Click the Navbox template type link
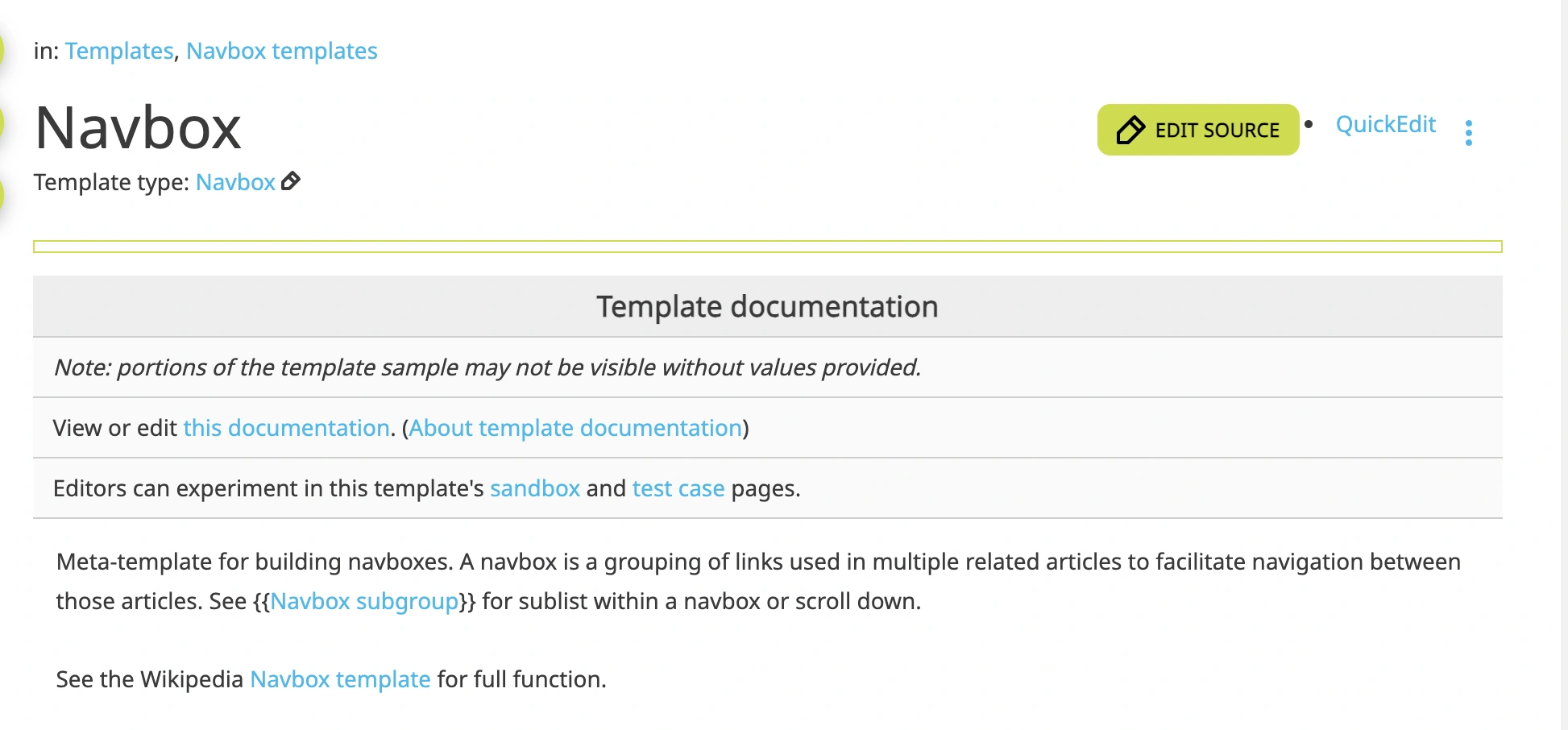The width and height of the screenshot is (1568, 730). tap(234, 182)
